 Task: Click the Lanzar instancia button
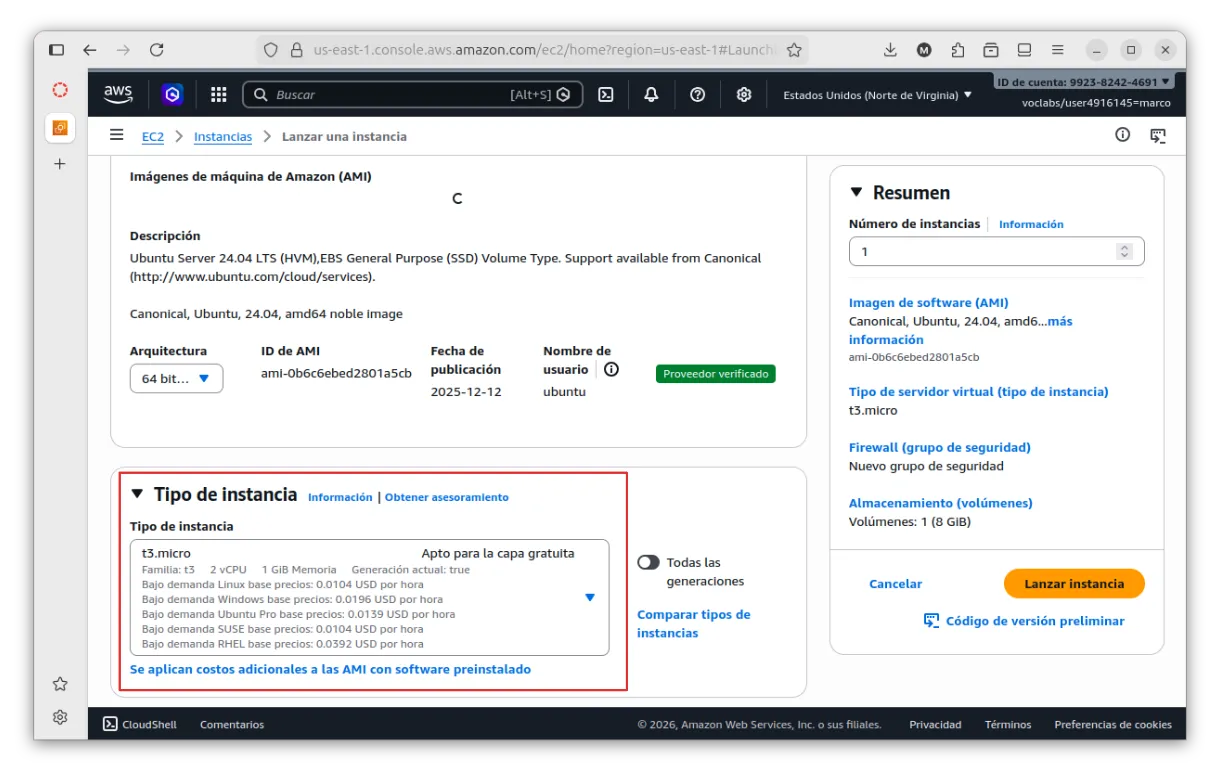(1073, 584)
